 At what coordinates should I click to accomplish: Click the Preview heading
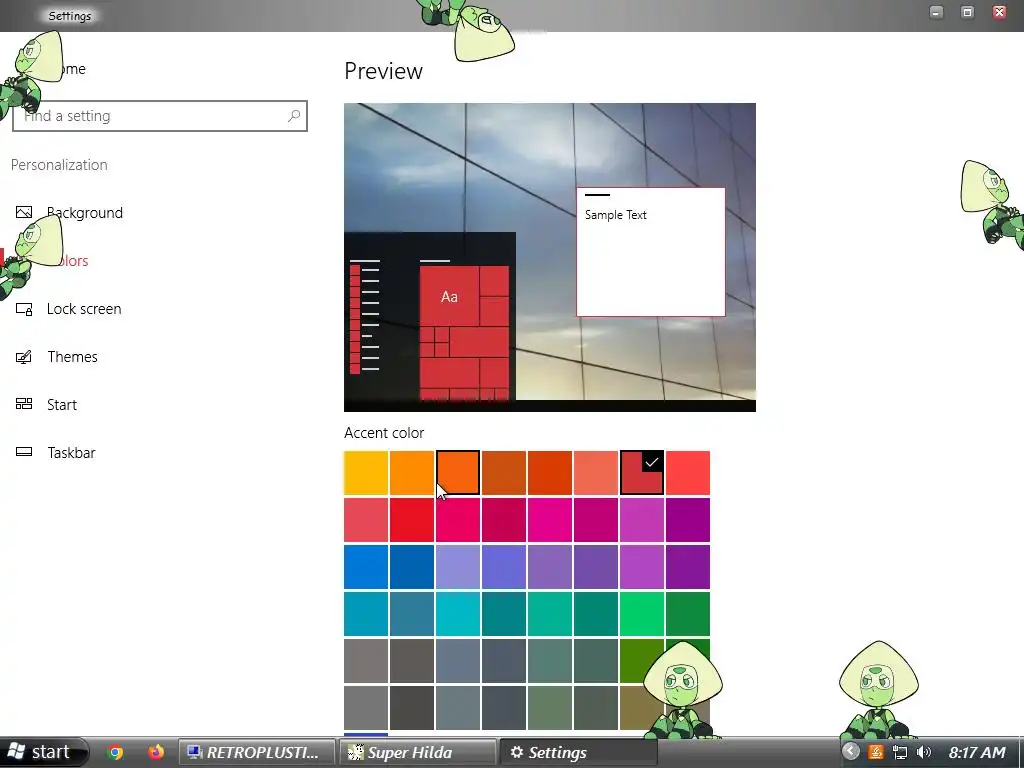point(383,71)
